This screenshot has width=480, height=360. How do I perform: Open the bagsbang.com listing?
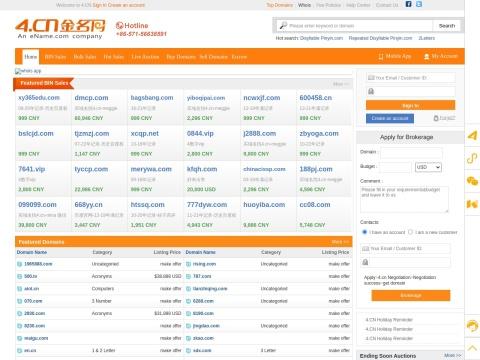point(152,98)
